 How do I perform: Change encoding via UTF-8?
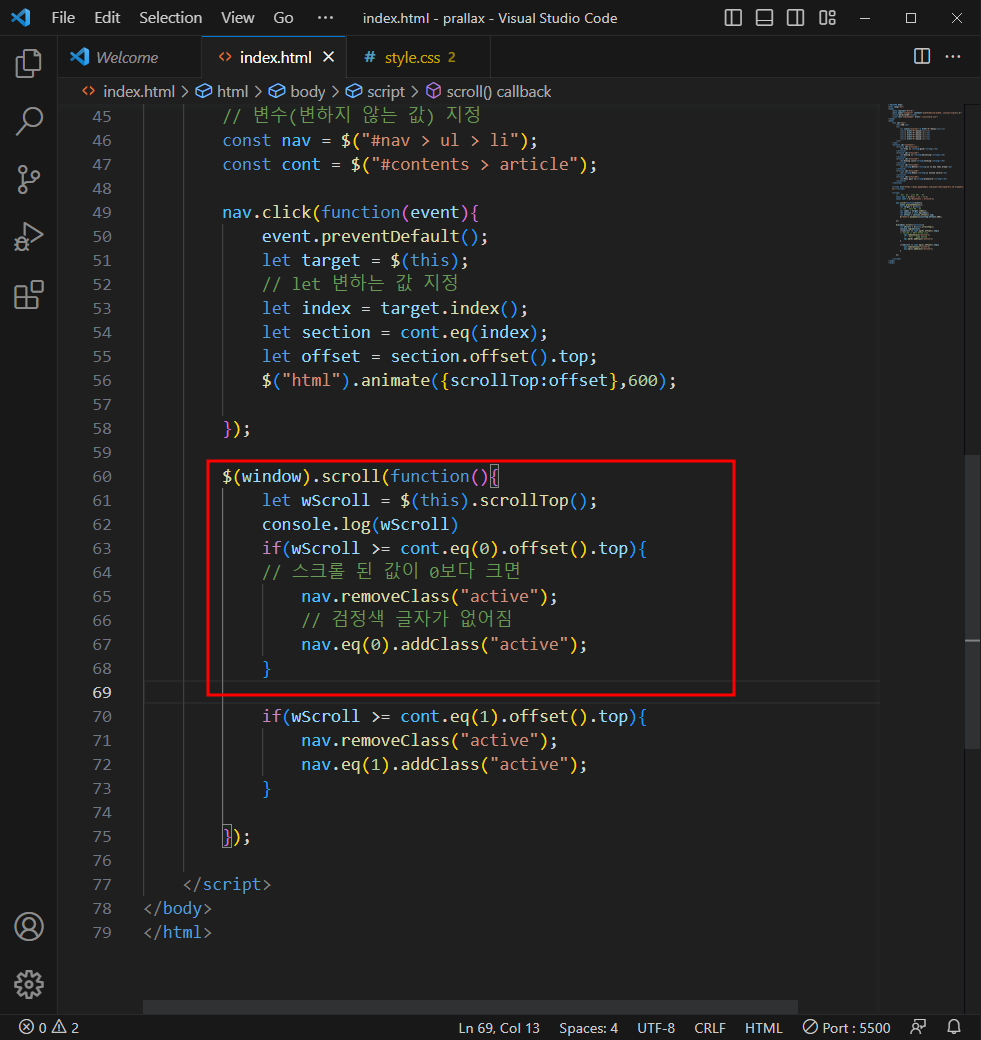tap(656, 1027)
